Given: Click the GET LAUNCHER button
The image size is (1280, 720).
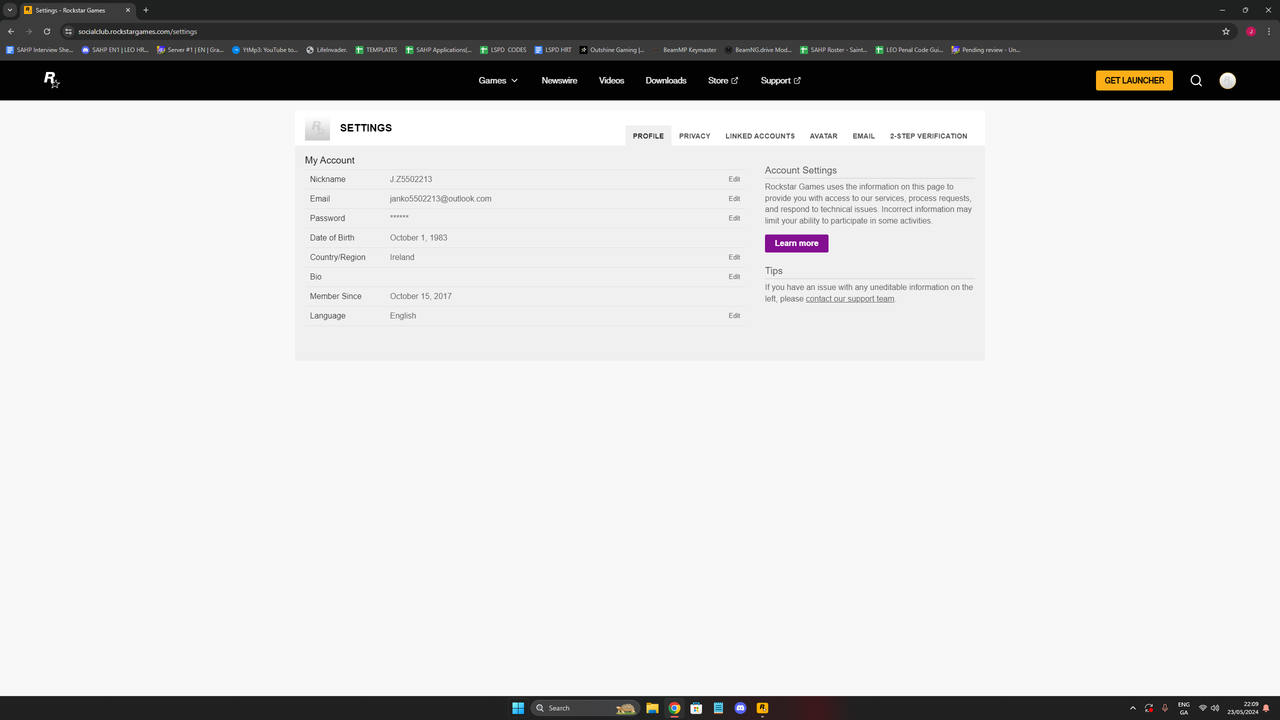Looking at the screenshot, I should coord(1134,81).
